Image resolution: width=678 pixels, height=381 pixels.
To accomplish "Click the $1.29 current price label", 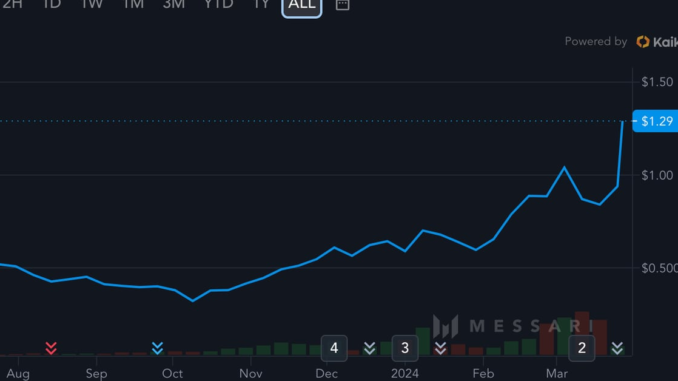I will [x=655, y=121].
